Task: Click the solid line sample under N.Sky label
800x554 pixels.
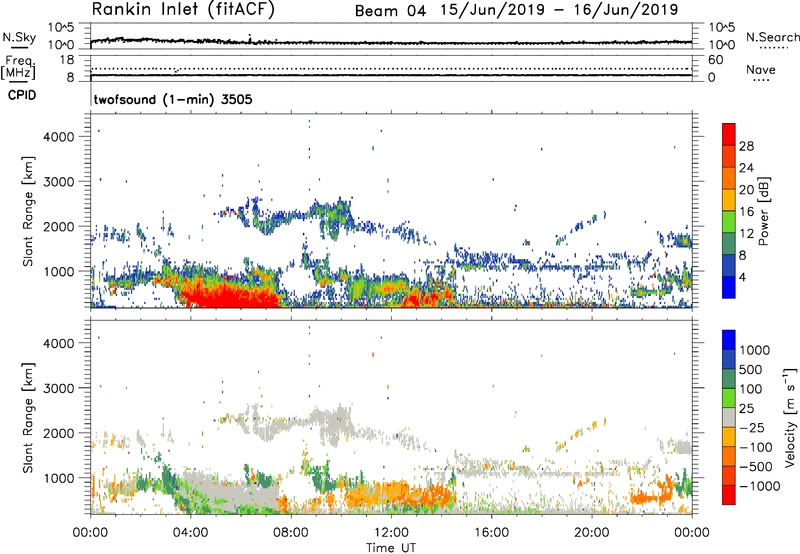Action: click(x=19, y=47)
